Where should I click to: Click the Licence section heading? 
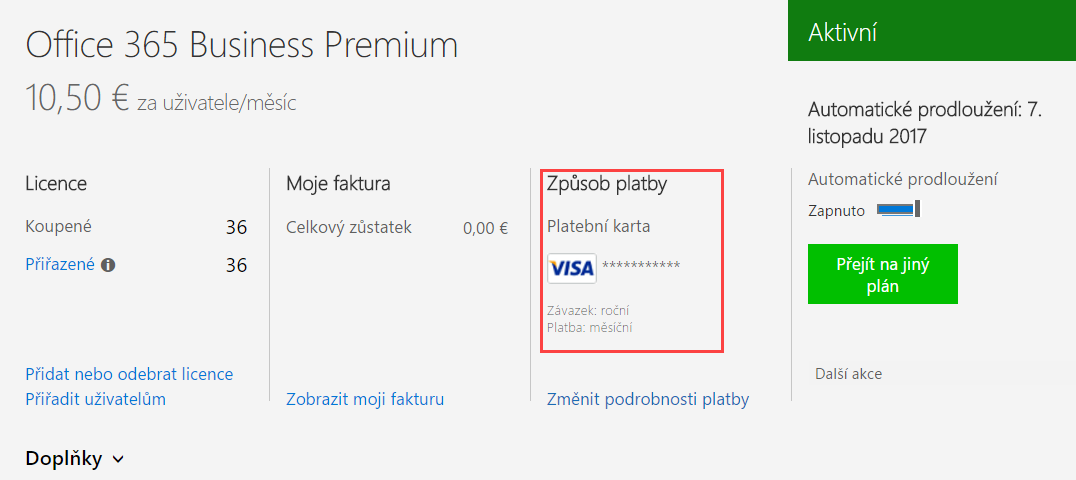pos(56,183)
